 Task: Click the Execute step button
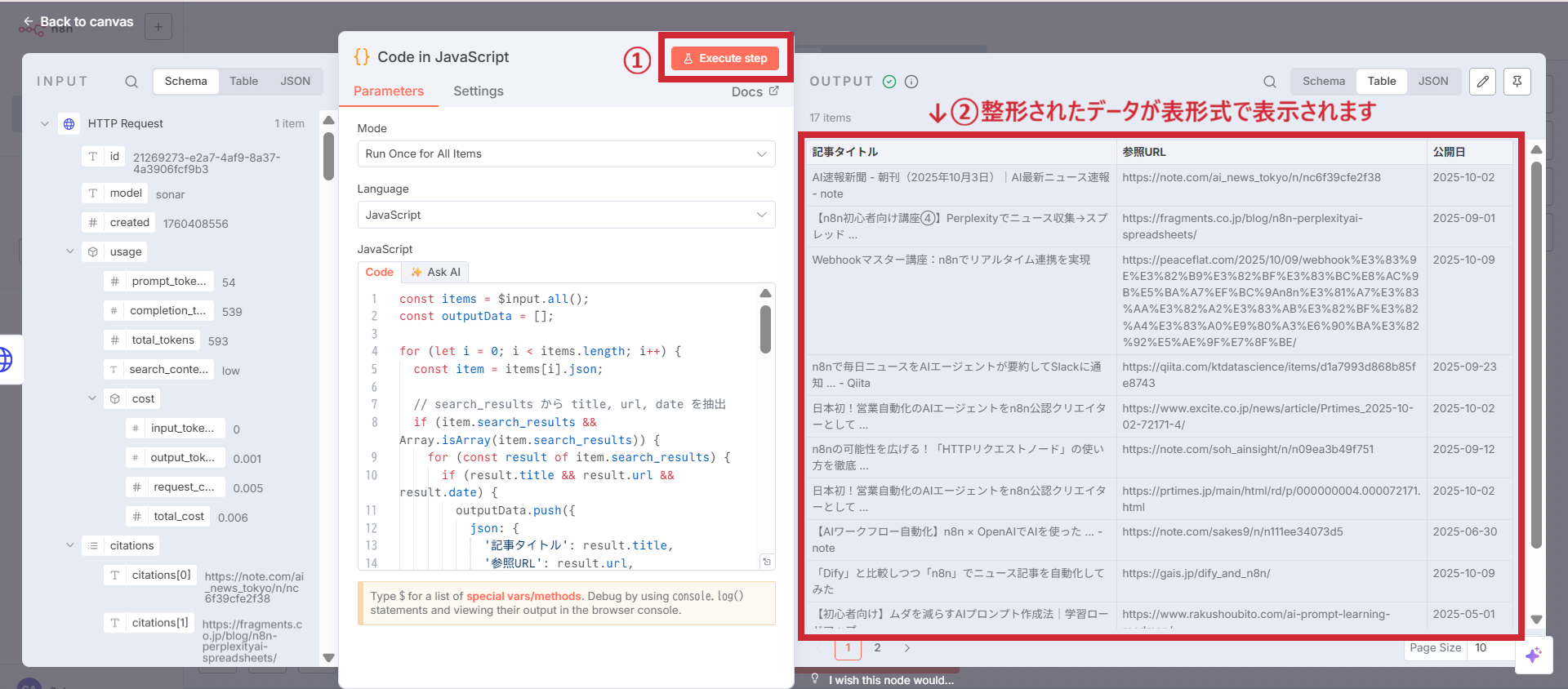724,59
